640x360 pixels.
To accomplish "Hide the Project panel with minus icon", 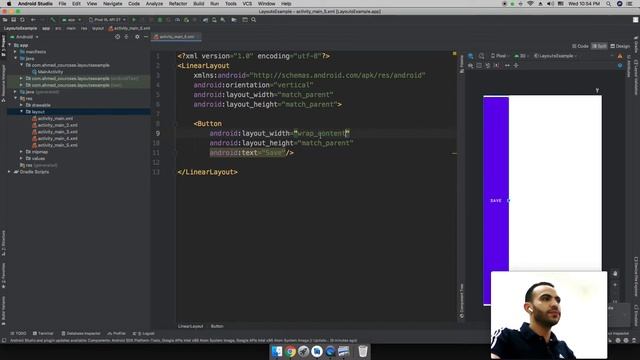I will 146,37.
